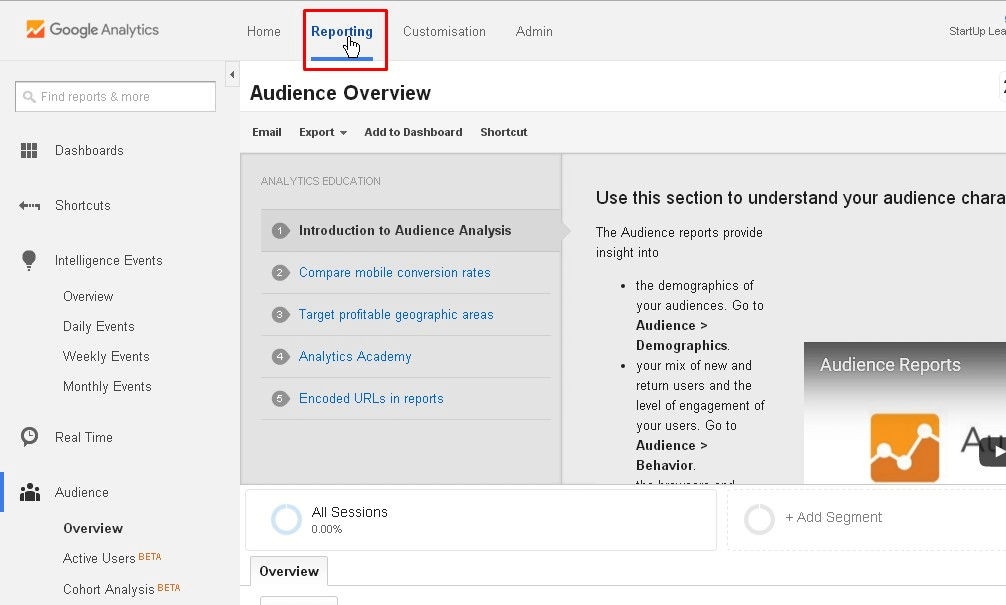Click the Google Analytics logo

tap(92, 30)
